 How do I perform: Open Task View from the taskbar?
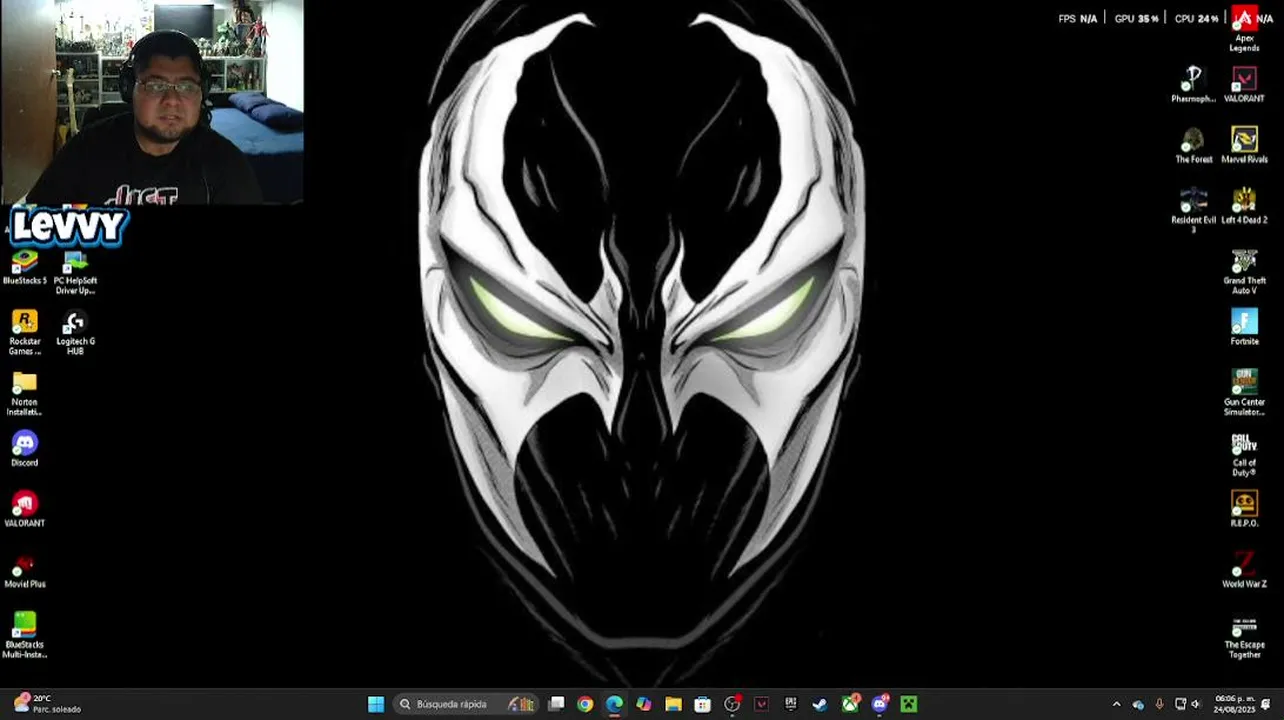coord(556,704)
